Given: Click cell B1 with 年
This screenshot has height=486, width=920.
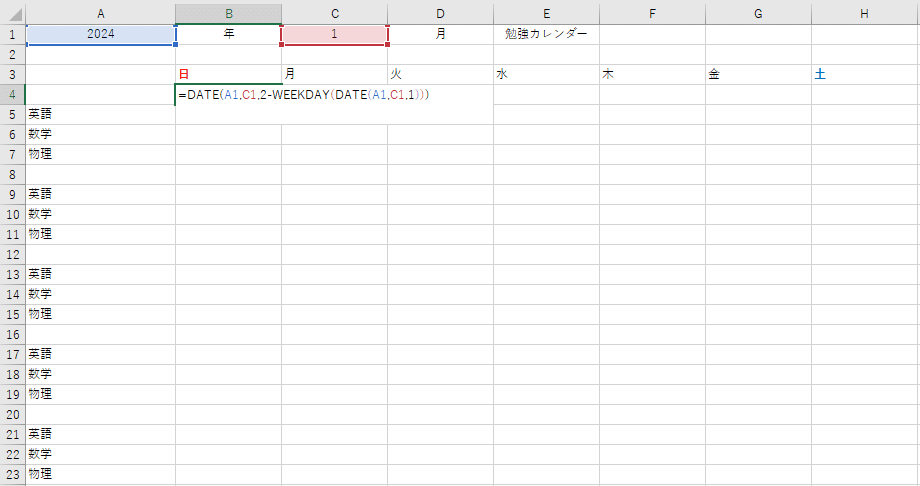Looking at the screenshot, I should click(229, 34).
